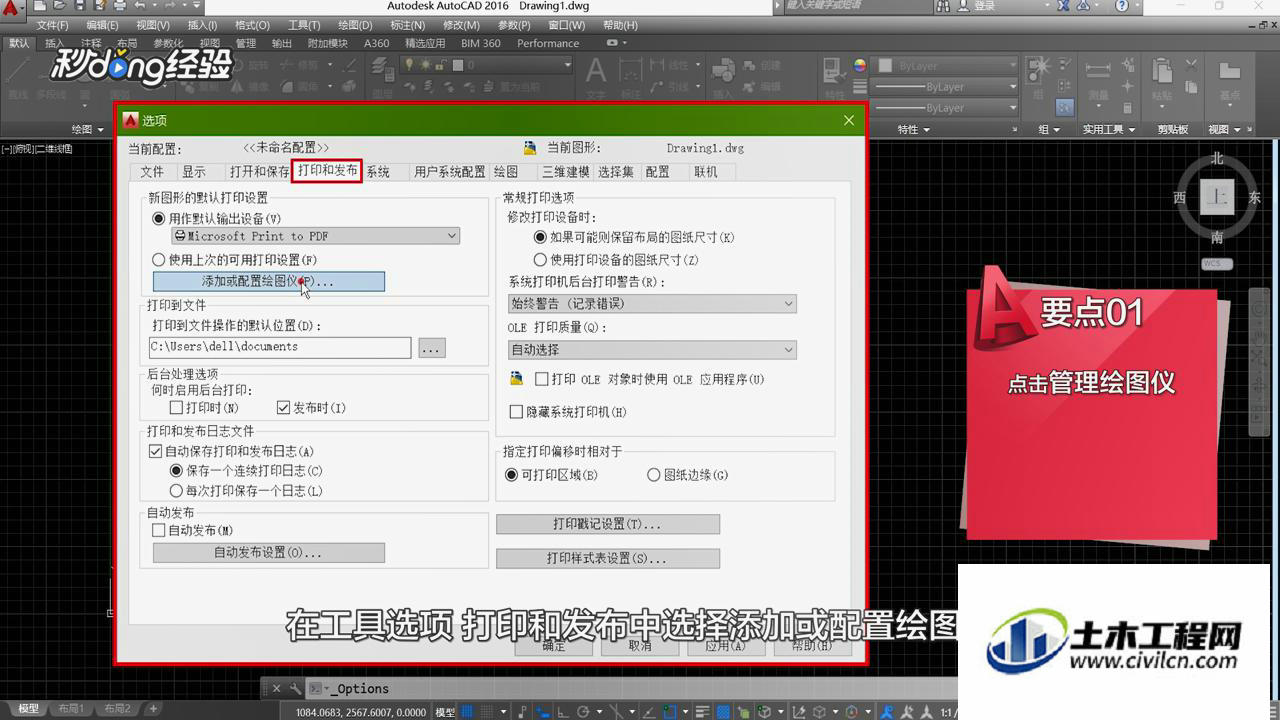Open the ByLayer color dropdown in properties panel
This screenshot has height=720, width=1280.
pos(945,65)
